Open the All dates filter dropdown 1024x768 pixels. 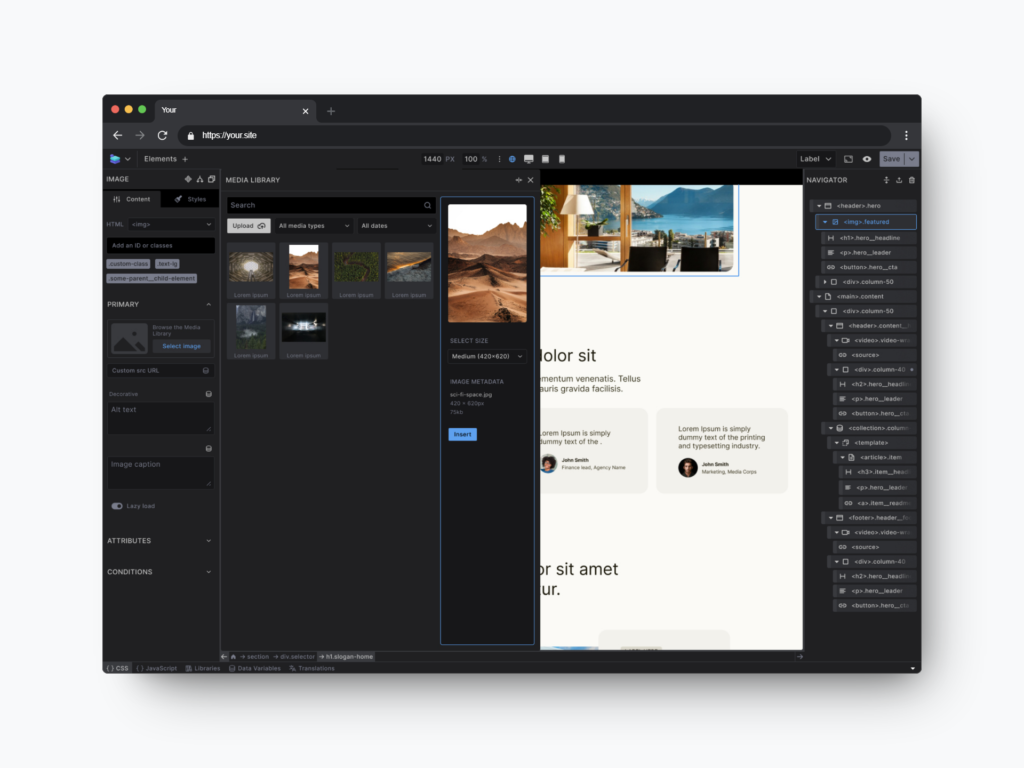click(396, 226)
